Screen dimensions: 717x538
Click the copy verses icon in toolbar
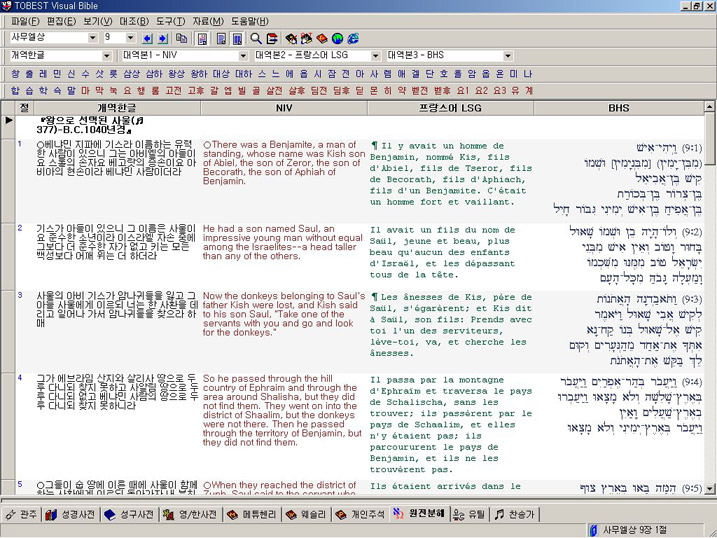[x=182, y=39]
